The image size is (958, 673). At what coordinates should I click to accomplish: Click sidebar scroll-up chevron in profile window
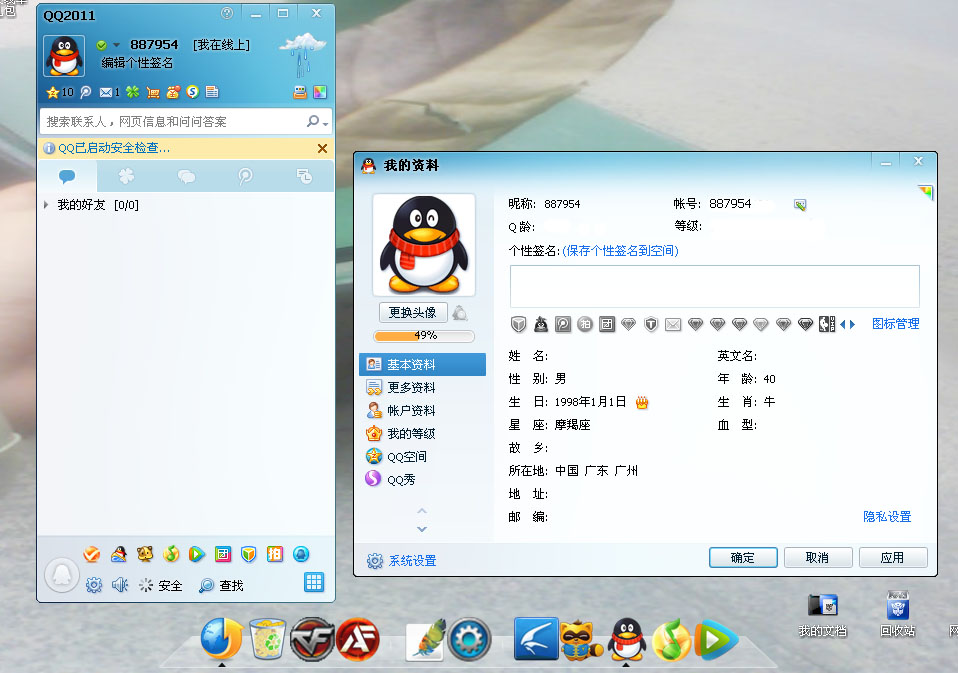tap(422, 511)
